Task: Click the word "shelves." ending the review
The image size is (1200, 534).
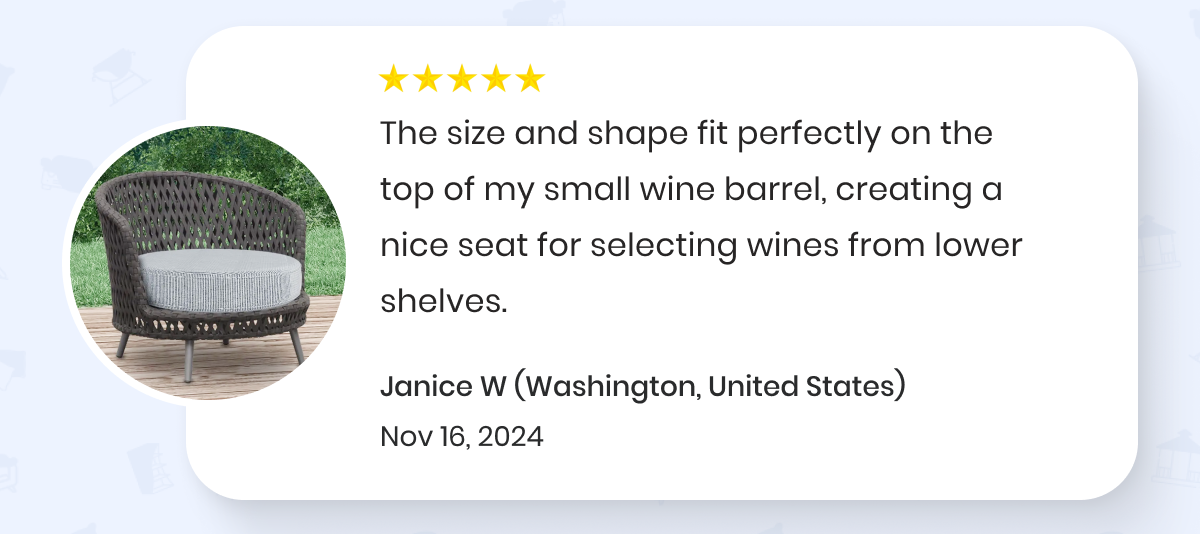Action: (443, 301)
